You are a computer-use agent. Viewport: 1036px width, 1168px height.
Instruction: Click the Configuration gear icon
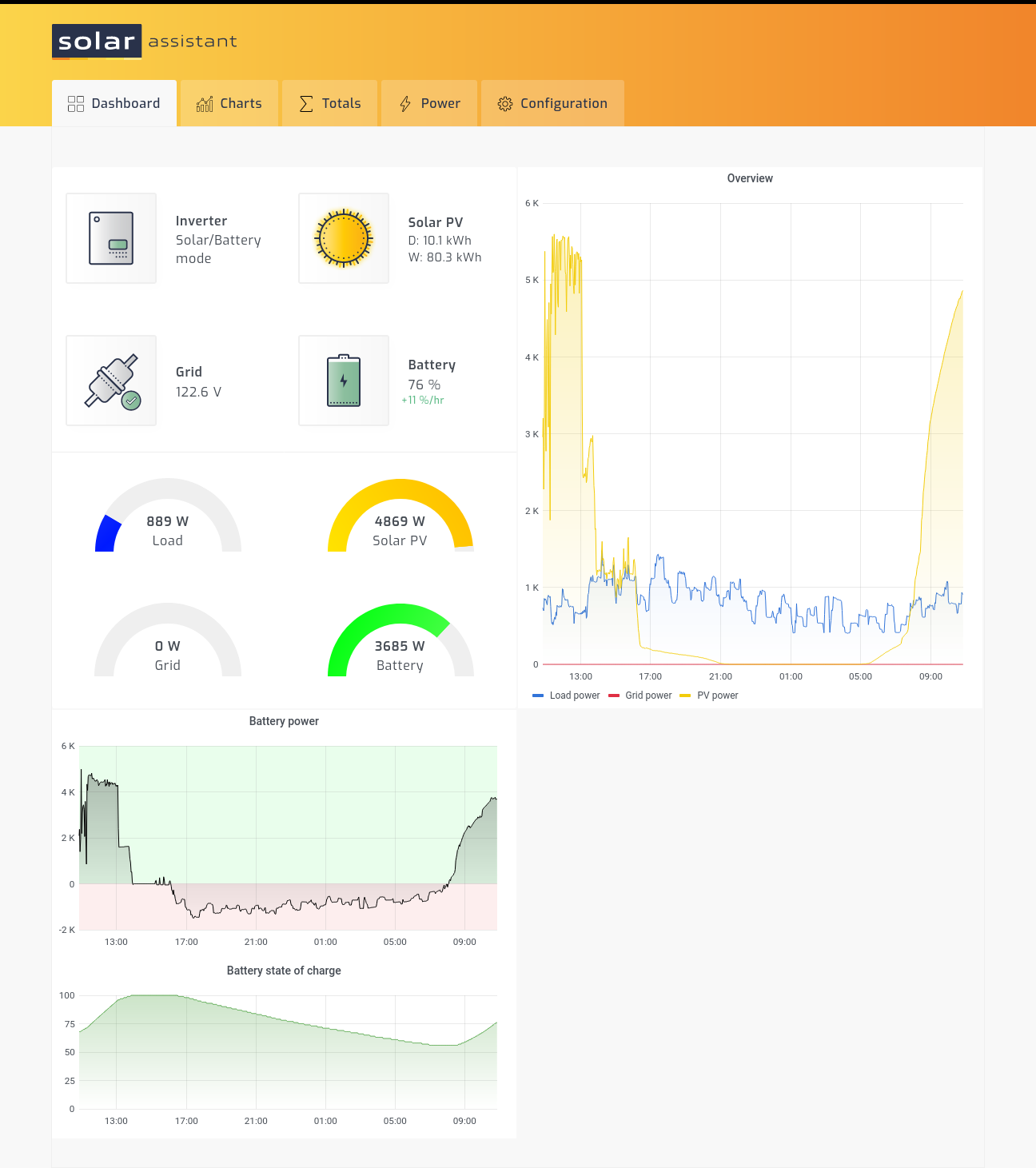tap(505, 104)
